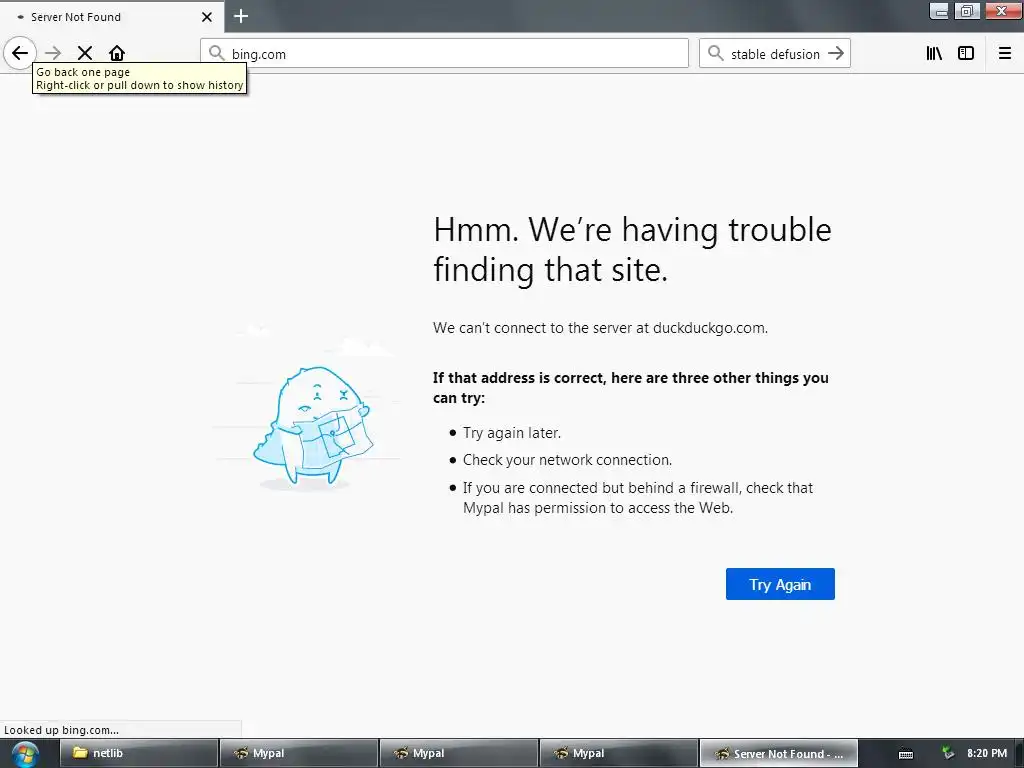Click the firewall permission bullet text

pos(637,498)
